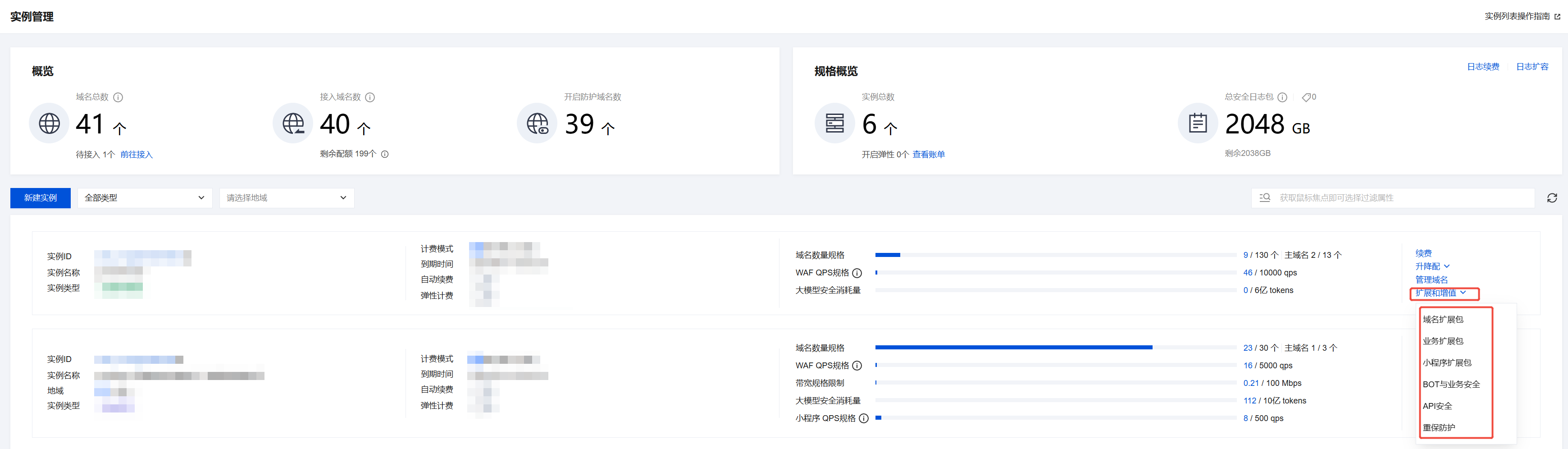Select 域名扩展包 from the menu

pos(1443,319)
